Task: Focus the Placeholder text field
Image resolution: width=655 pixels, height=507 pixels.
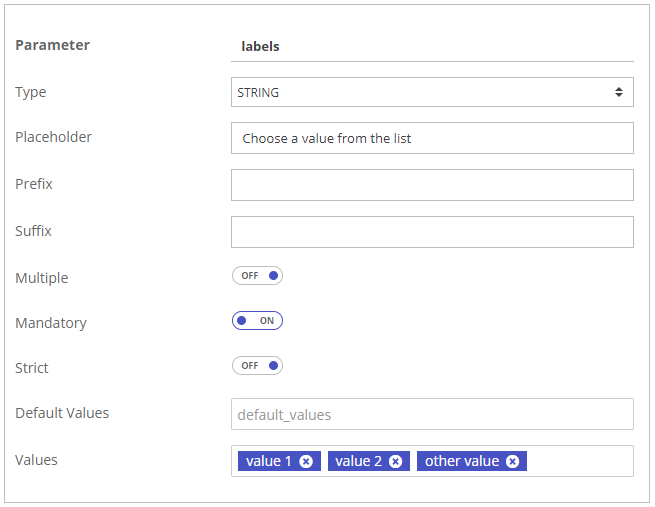Action: [x=432, y=138]
